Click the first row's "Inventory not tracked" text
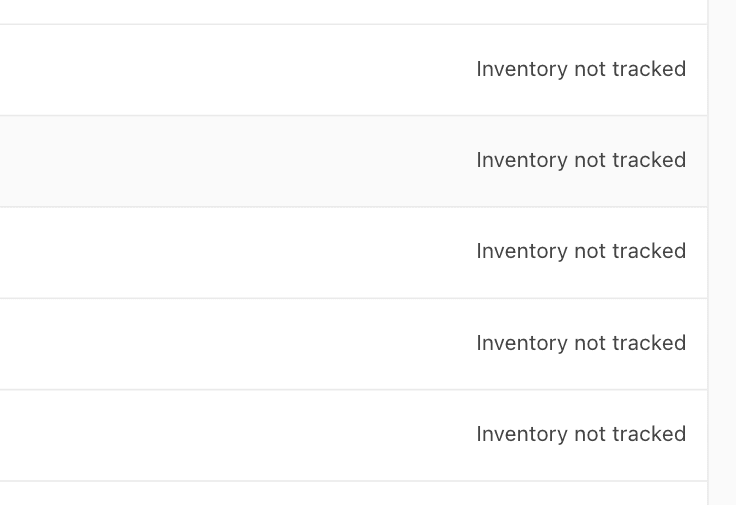This screenshot has height=505, width=736. tap(581, 69)
